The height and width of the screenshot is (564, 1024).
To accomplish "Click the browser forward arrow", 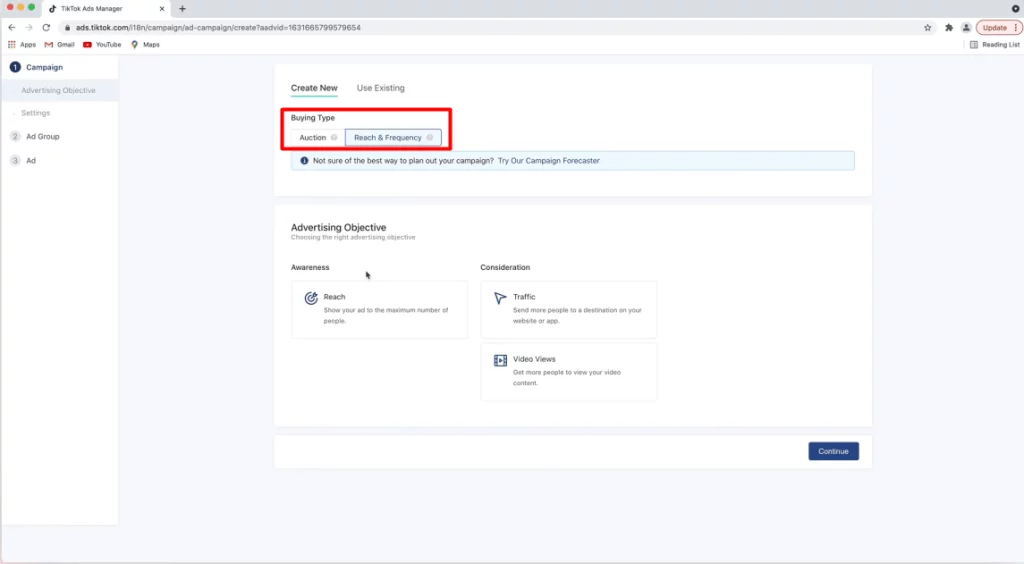I will click(29, 27).
